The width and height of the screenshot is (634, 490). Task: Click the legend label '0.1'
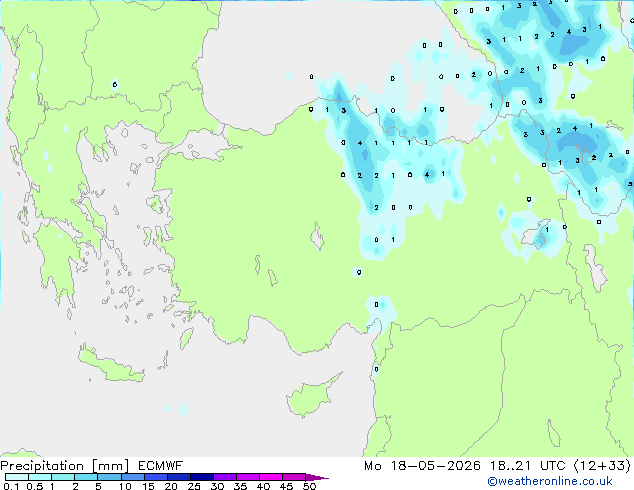click(x=11, y=486)
